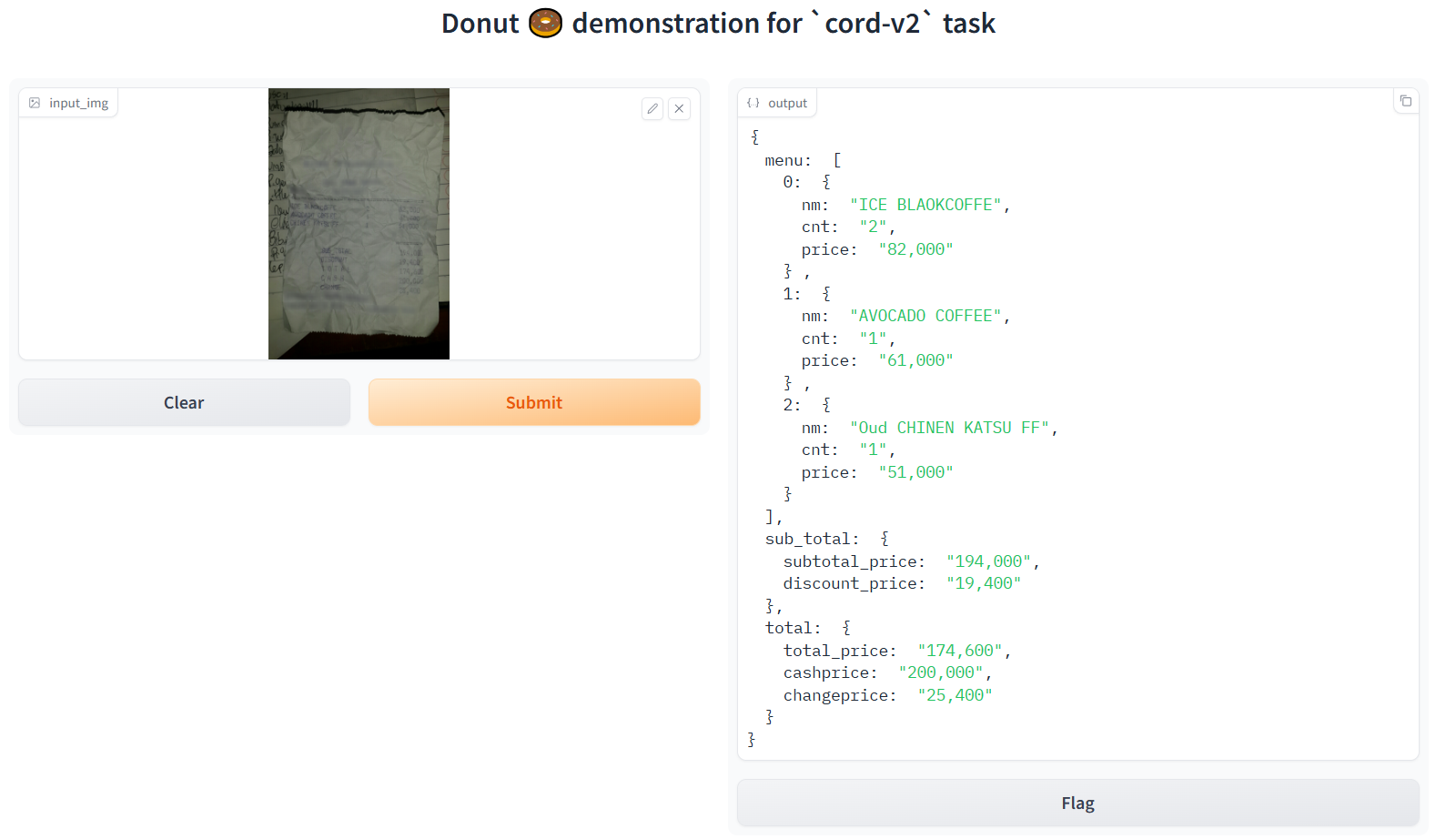Click the image icon beside input_img label
Screen dimensions: 1456x839
click(x=35, y=103)
